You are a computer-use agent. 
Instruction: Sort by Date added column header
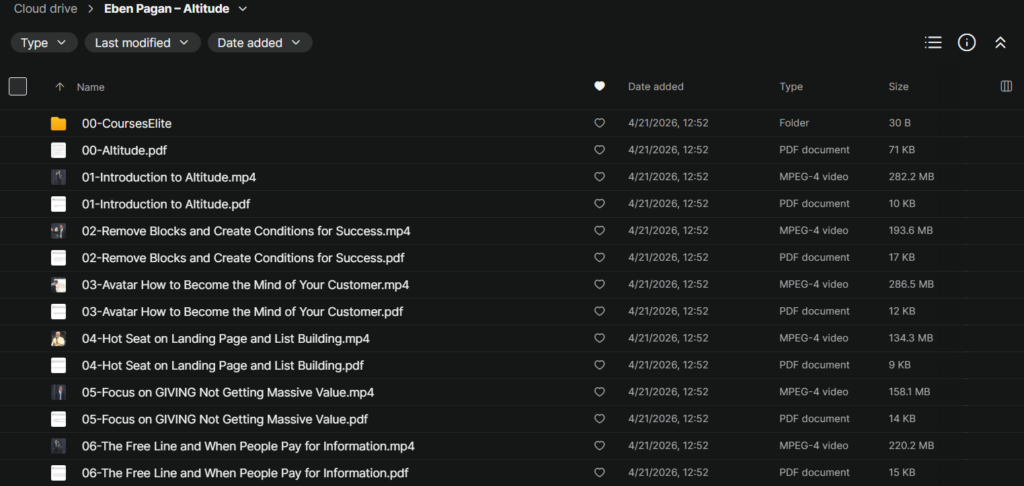[x=656, y=86]
